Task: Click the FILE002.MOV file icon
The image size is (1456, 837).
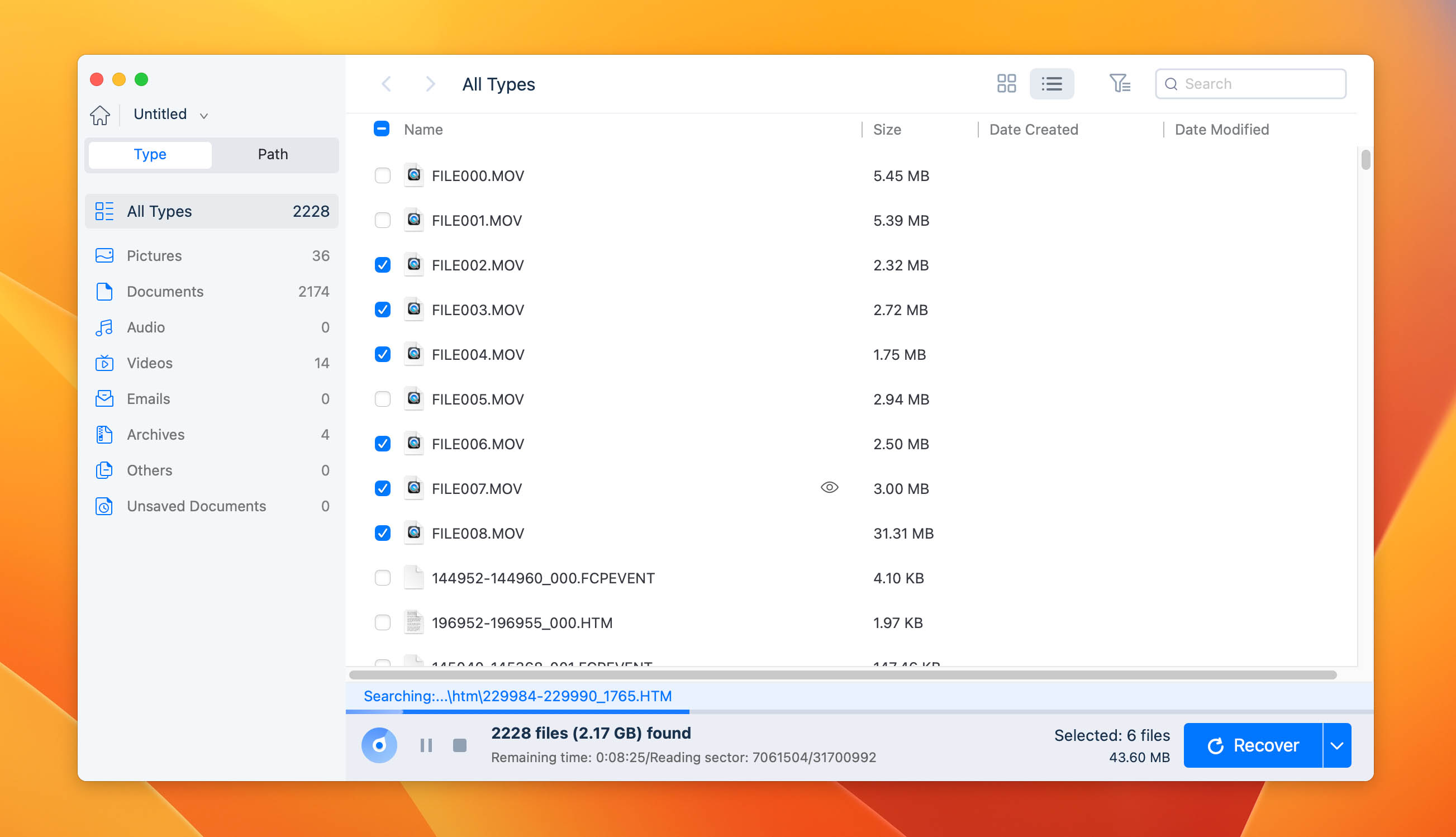Action: tap(413, 264)
